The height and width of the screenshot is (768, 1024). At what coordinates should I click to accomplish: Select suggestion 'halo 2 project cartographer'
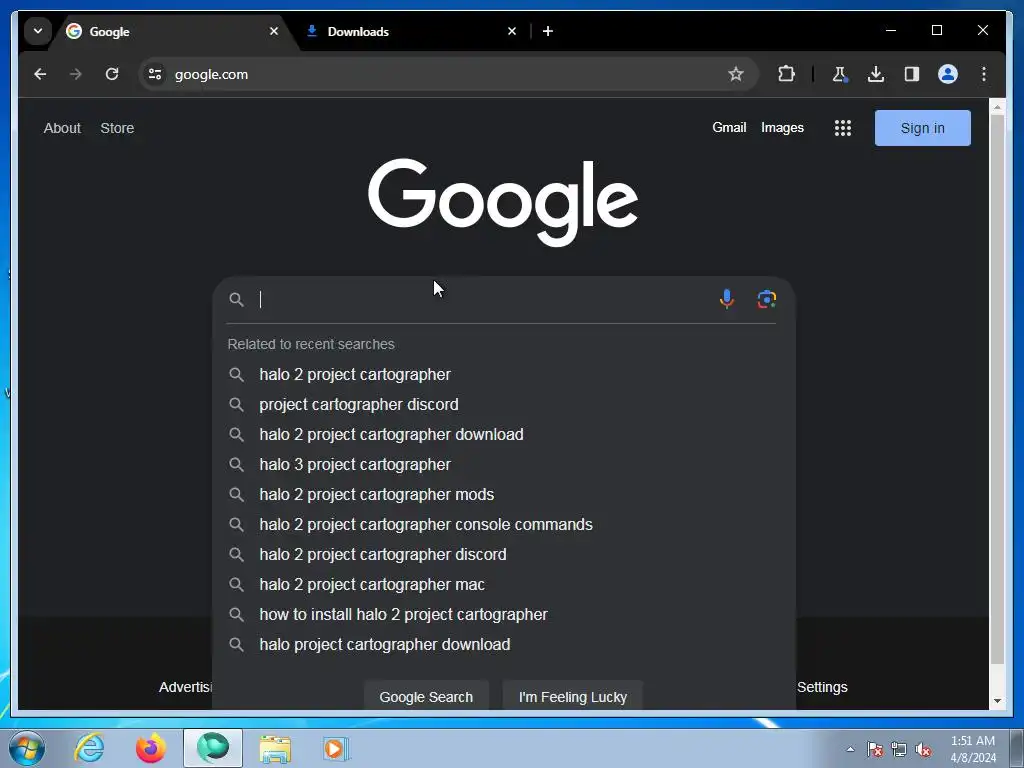502,374
